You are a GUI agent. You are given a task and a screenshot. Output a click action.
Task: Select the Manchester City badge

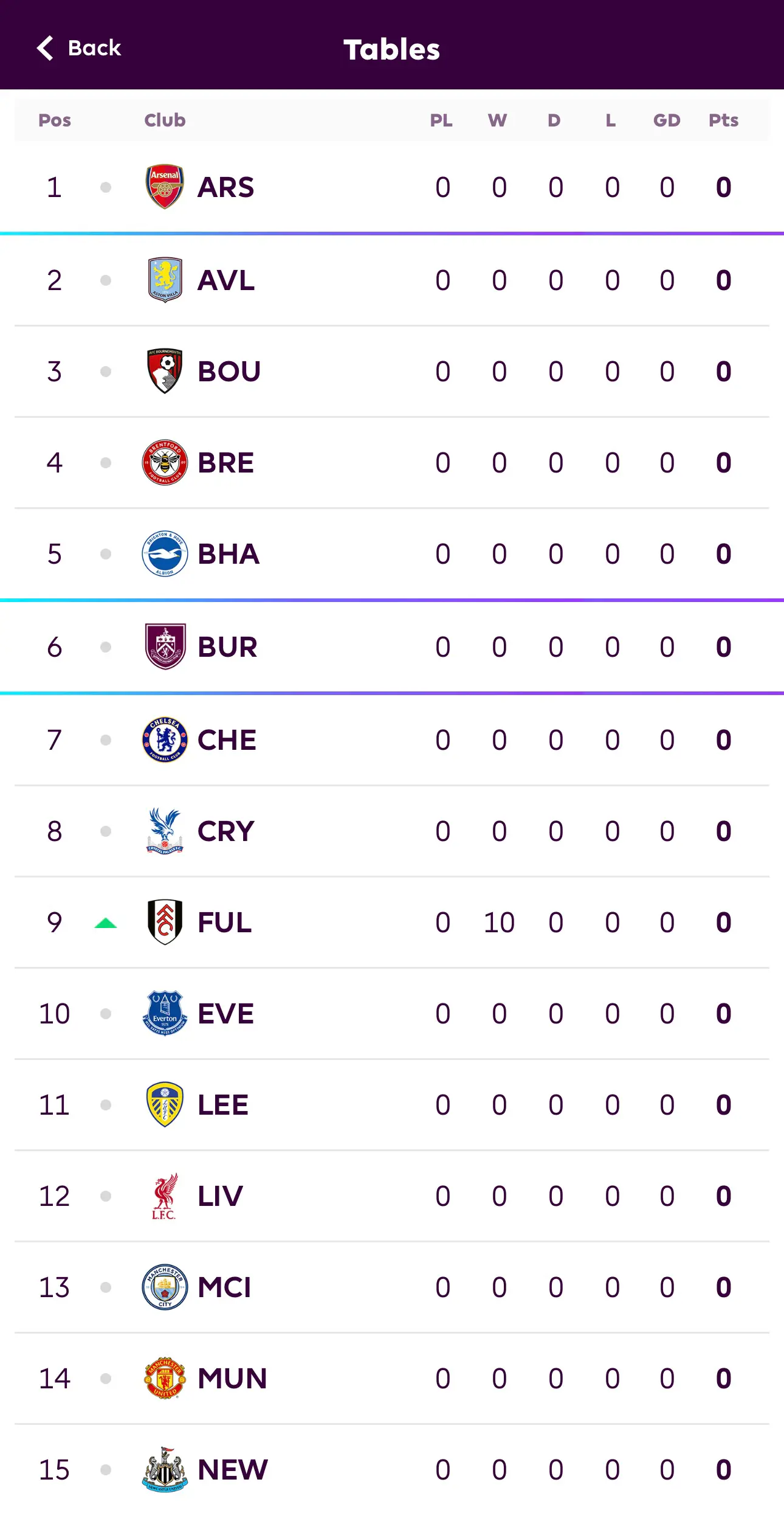coord(165,1287)
